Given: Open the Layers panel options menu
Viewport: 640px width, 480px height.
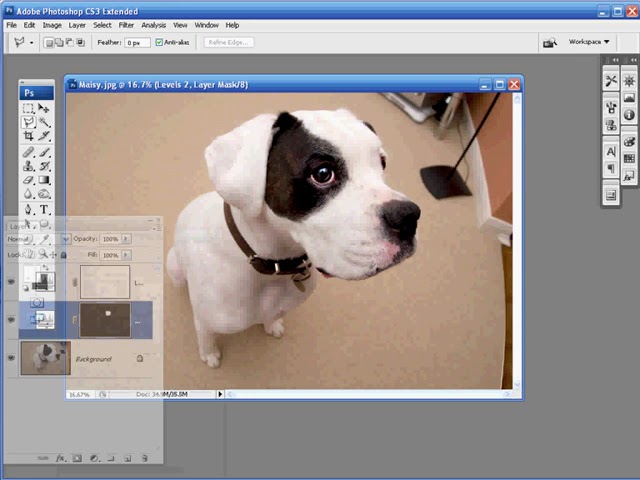Looking at the screenshot, I should pos(158,229).
